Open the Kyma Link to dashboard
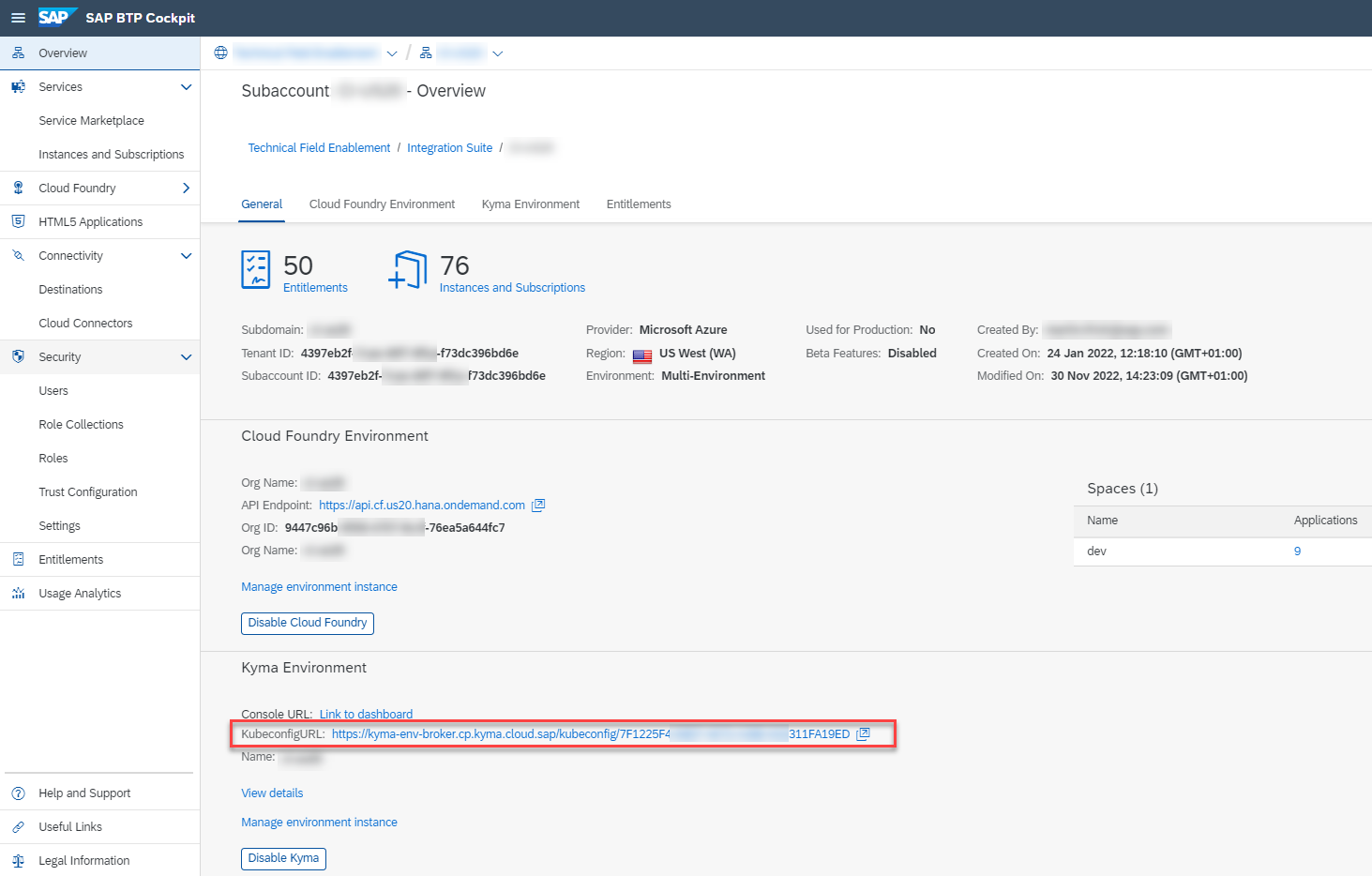Viewport: 1372px width, 876px height. pos(366,715)
